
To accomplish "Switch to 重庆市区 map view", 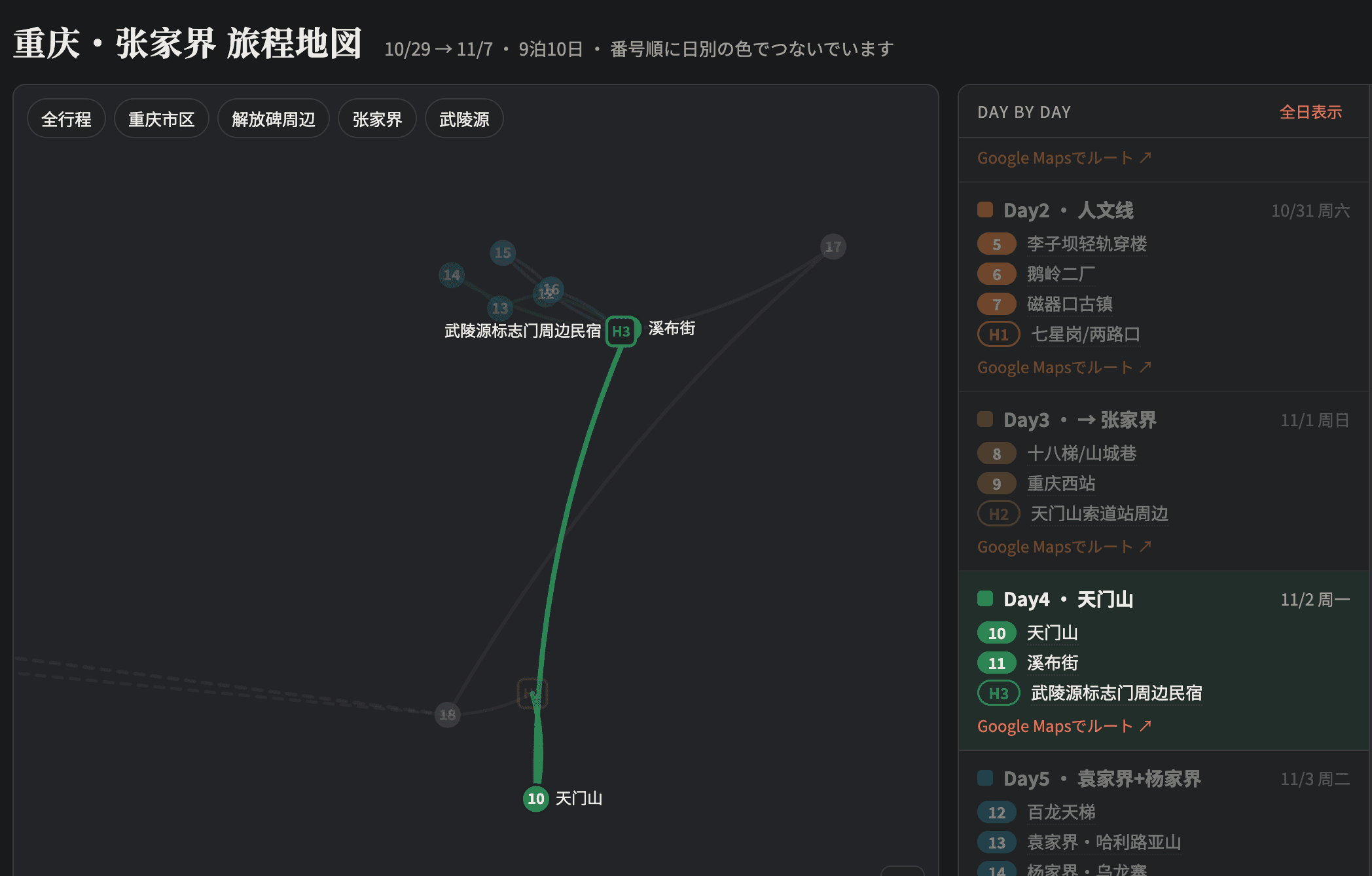I will [x=162, y=119].
